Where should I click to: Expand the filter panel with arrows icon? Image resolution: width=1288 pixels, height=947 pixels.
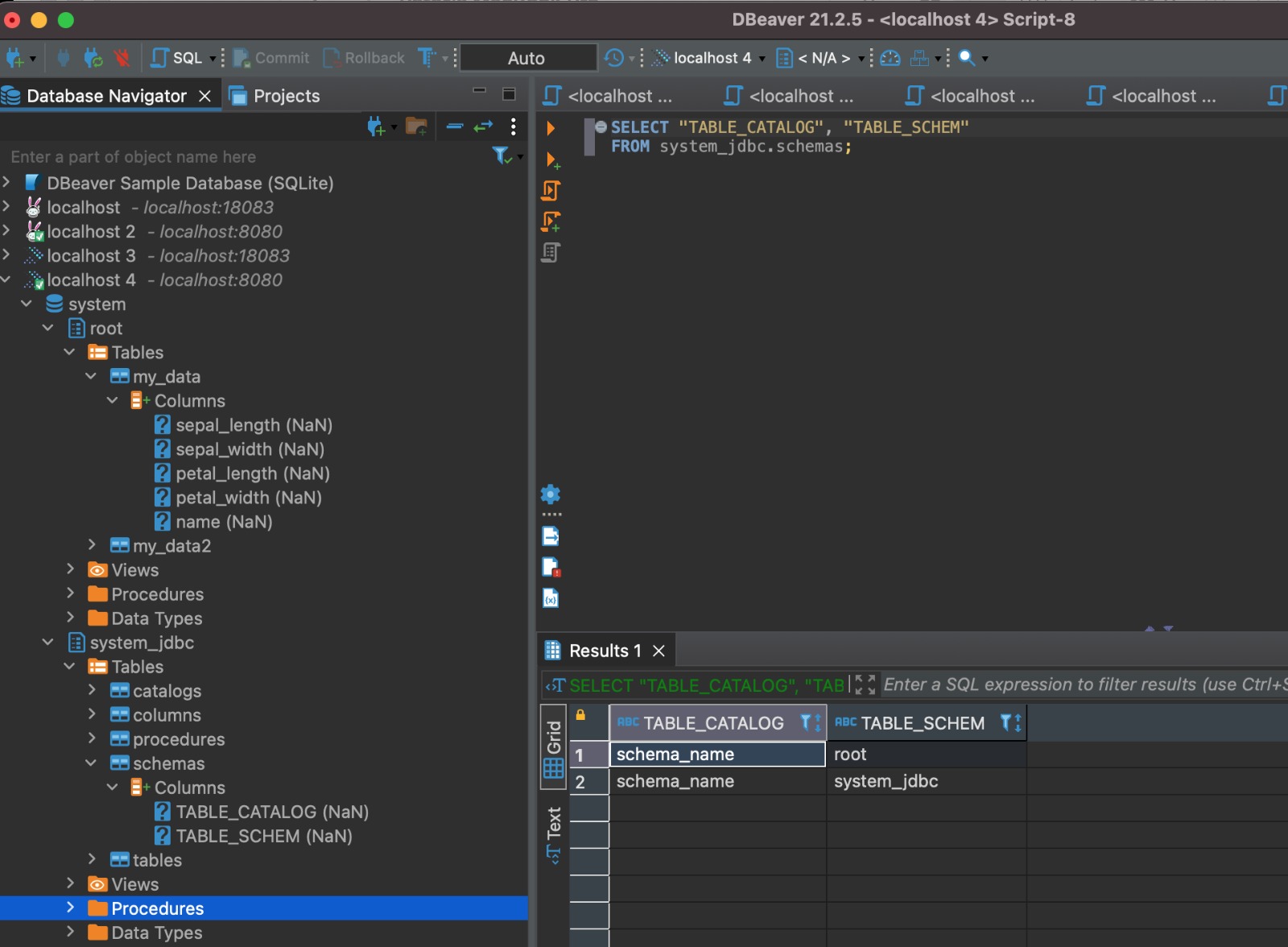coord(865,684)
